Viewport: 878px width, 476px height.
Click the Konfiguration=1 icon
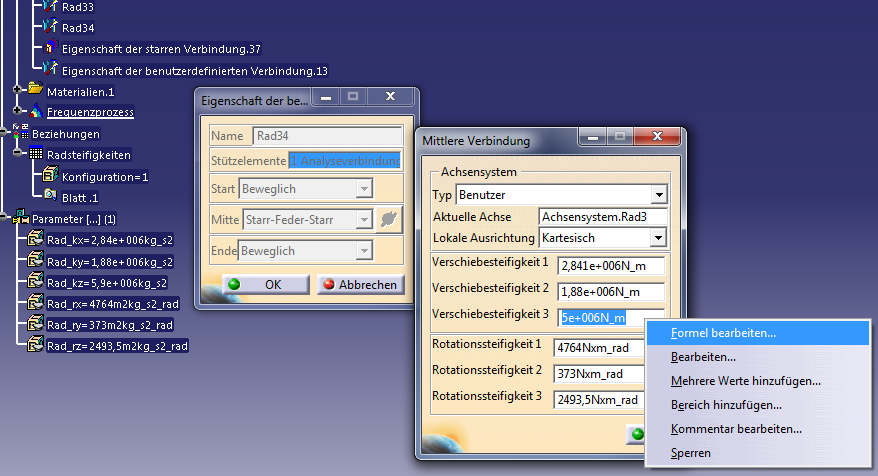pyautogui.click(x=50, y=175)
